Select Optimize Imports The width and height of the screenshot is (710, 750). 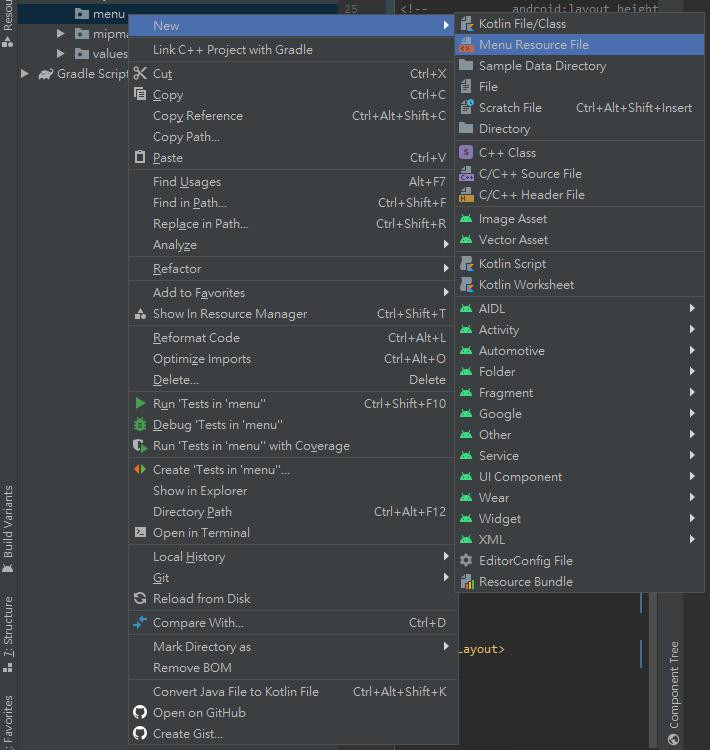click(293, 359)
